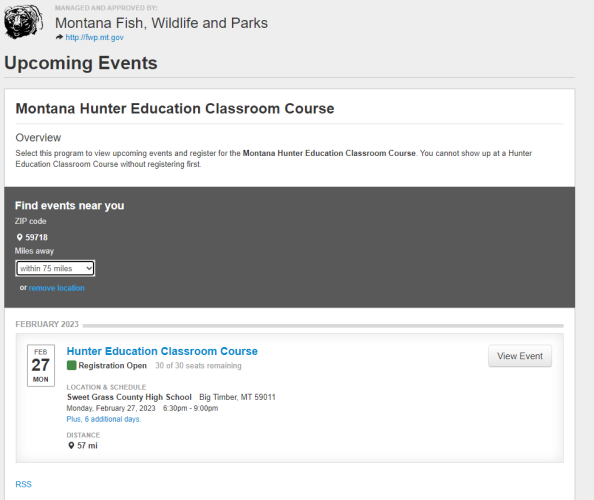Open the http://fwp.mt.gov link
594x500 pixels.
[94, 37]
